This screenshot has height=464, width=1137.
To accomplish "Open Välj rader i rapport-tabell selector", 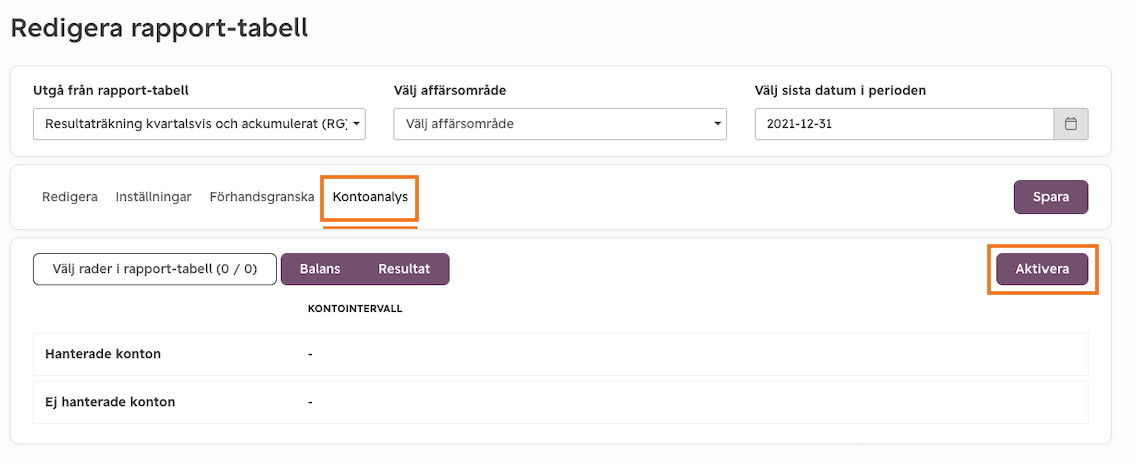I will click(x=155, y=269).
